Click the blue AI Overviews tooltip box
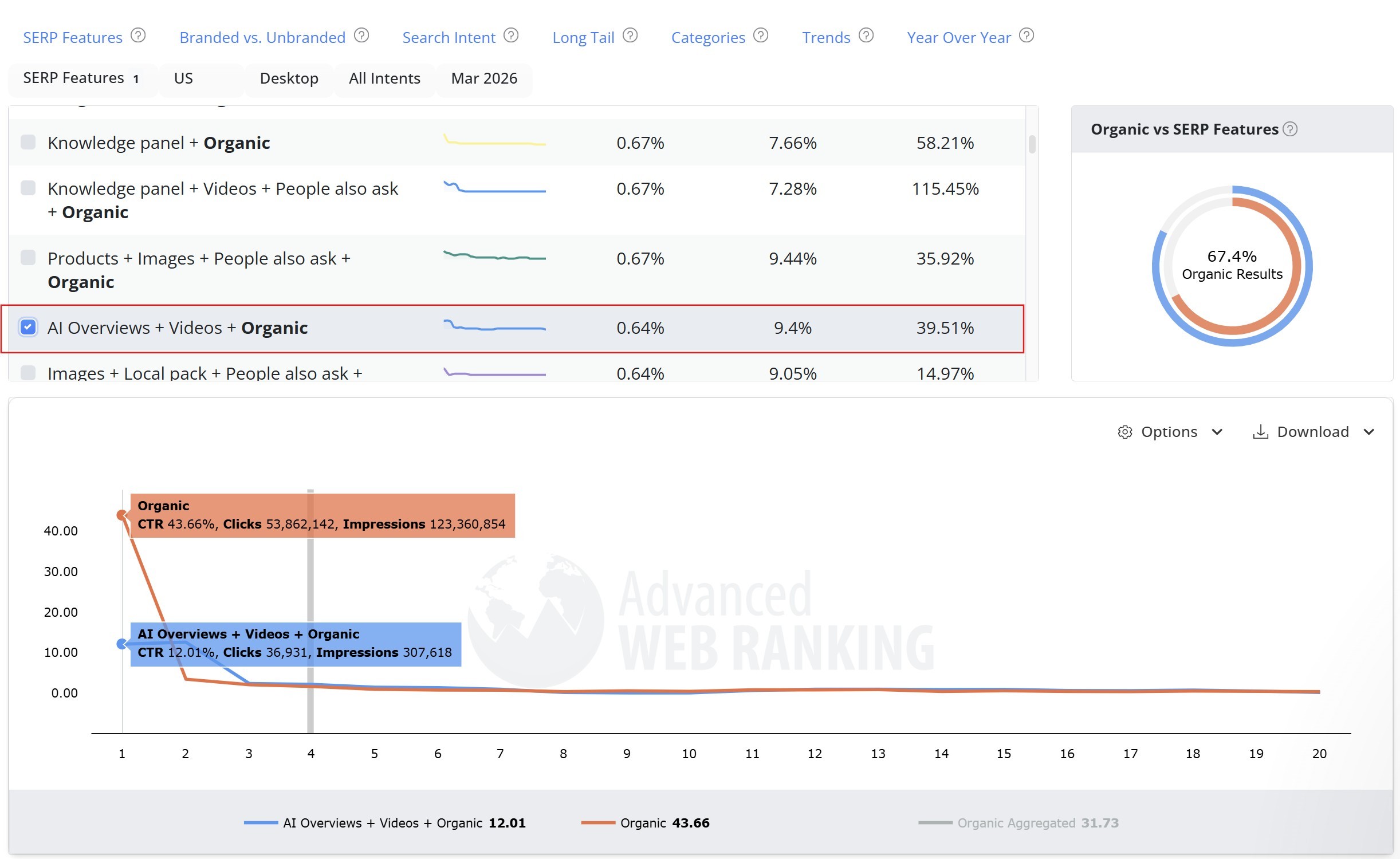This screenshot has height=859, width=1400. click(x=296, y=644)
